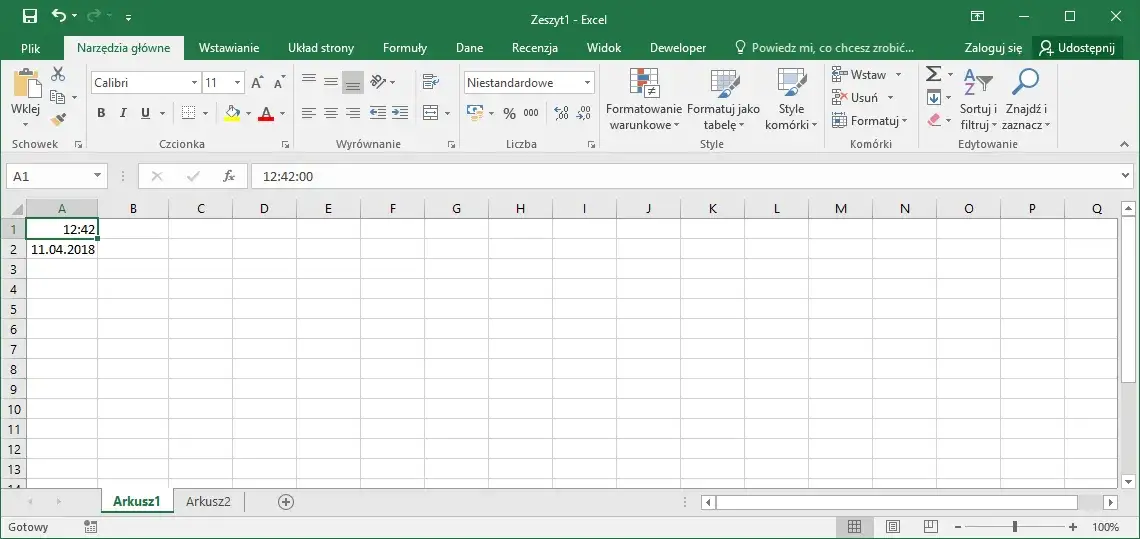
Task: Open font color red swatch button
Action: coord(266,113)
